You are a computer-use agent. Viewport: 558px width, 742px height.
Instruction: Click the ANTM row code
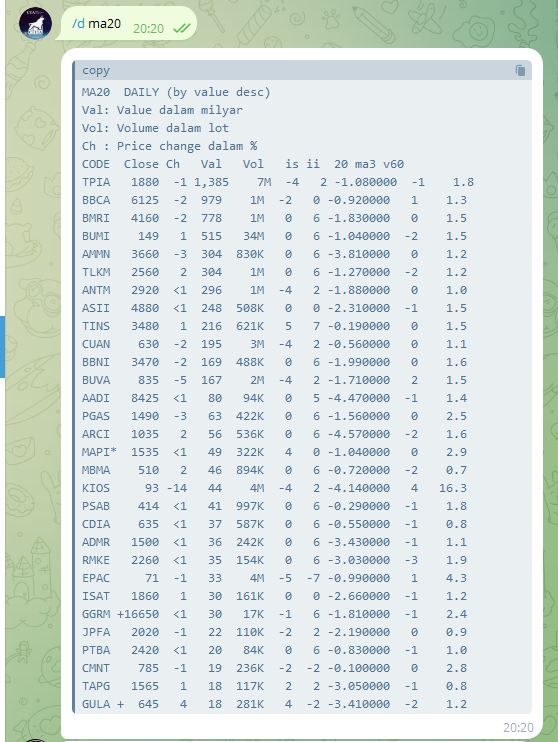pyautogui.click(x=96, y=290)
